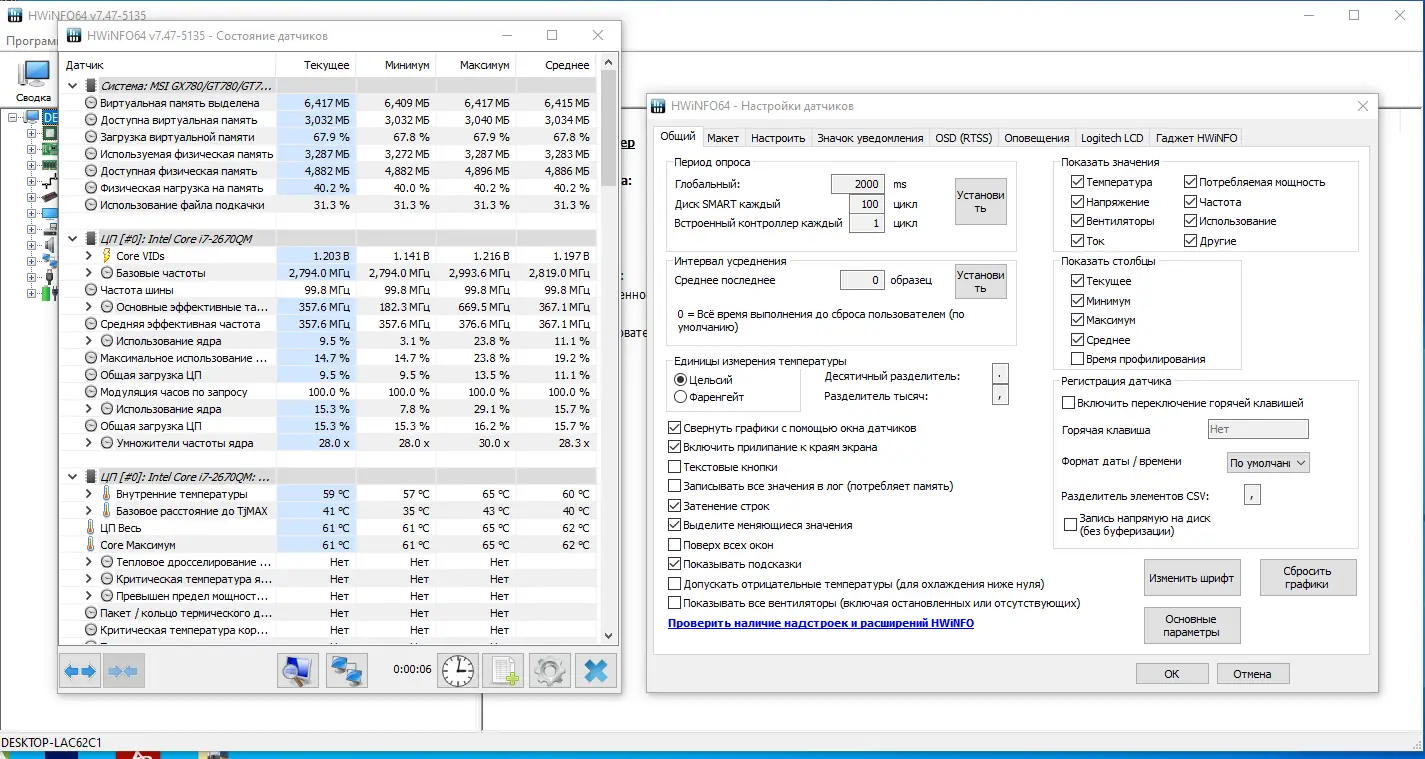The width and height of the screenshot is (1425, 759).
Task: Enable the Время профилирования column checkbox
Action: (x=1077, y=359)
